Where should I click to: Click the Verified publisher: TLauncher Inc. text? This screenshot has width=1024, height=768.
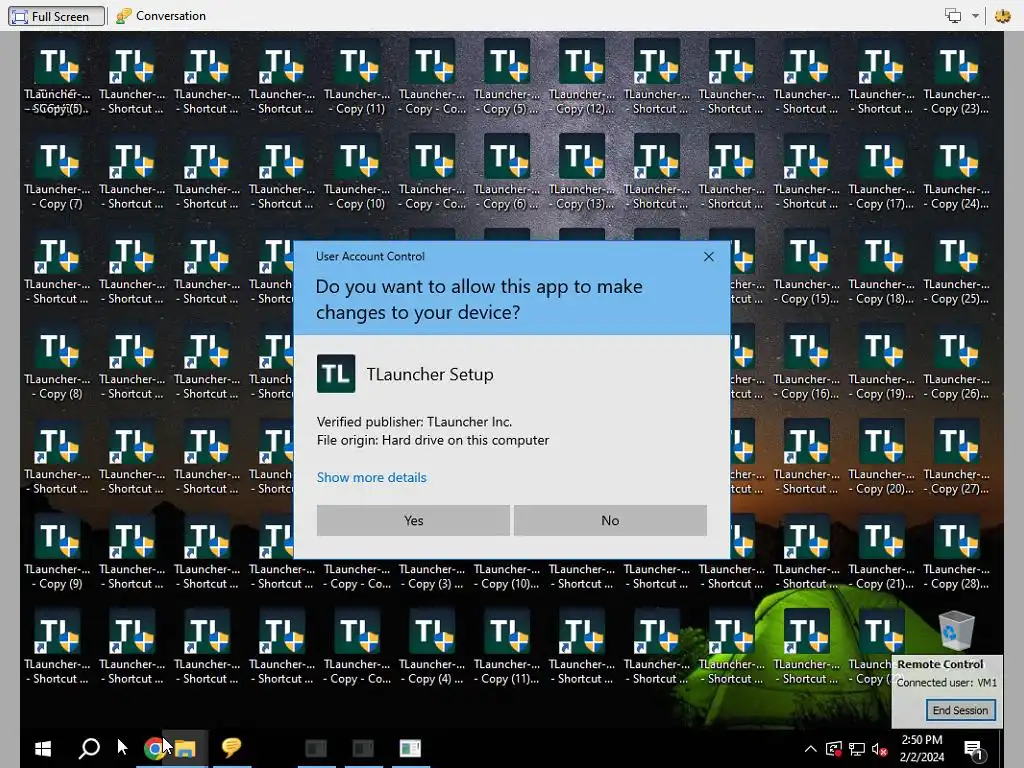(x=414, y=422)
